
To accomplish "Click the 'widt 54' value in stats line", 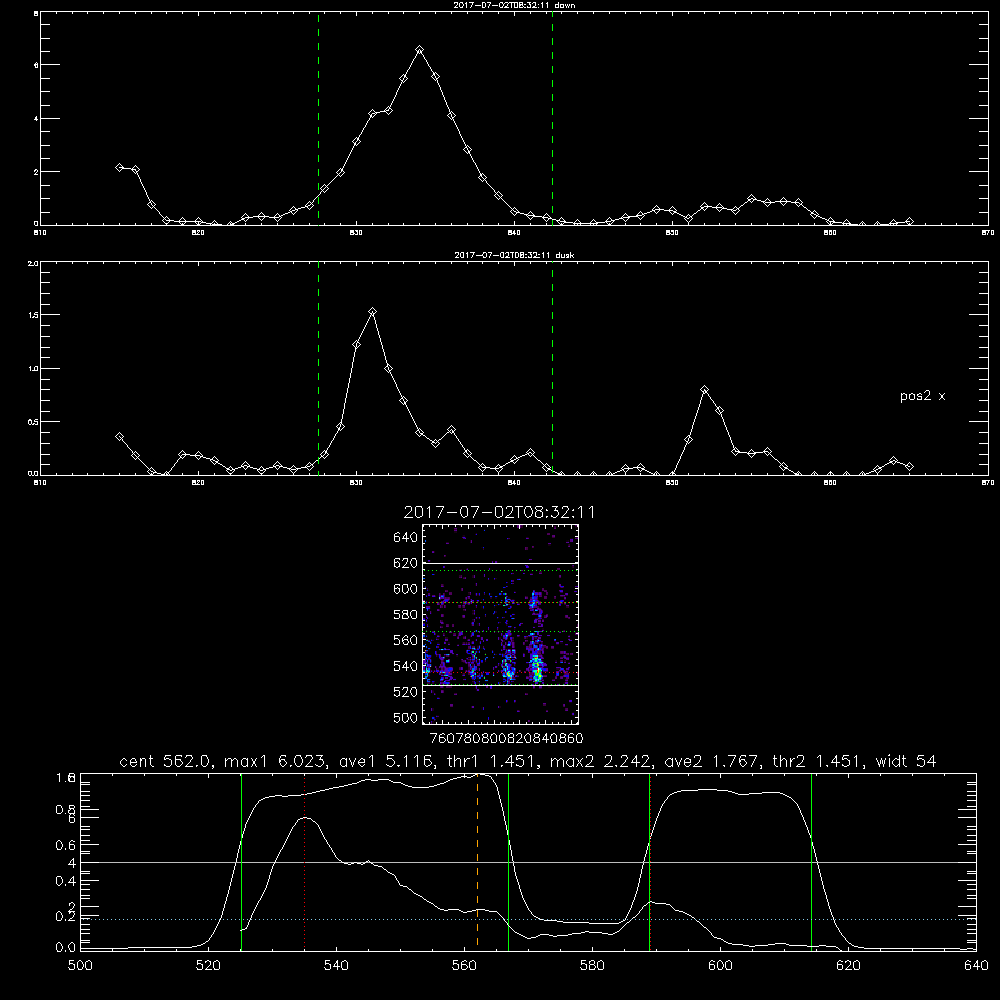I will (x=906, y=761).
